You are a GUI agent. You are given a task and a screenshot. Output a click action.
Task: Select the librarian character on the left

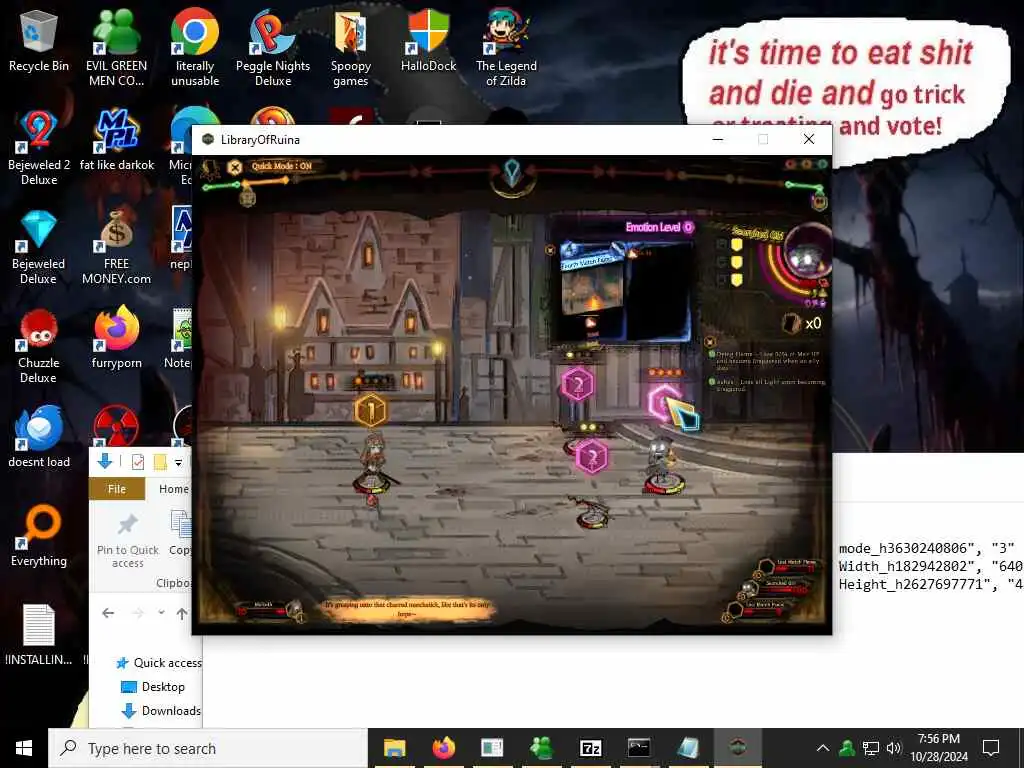[374, 466]
